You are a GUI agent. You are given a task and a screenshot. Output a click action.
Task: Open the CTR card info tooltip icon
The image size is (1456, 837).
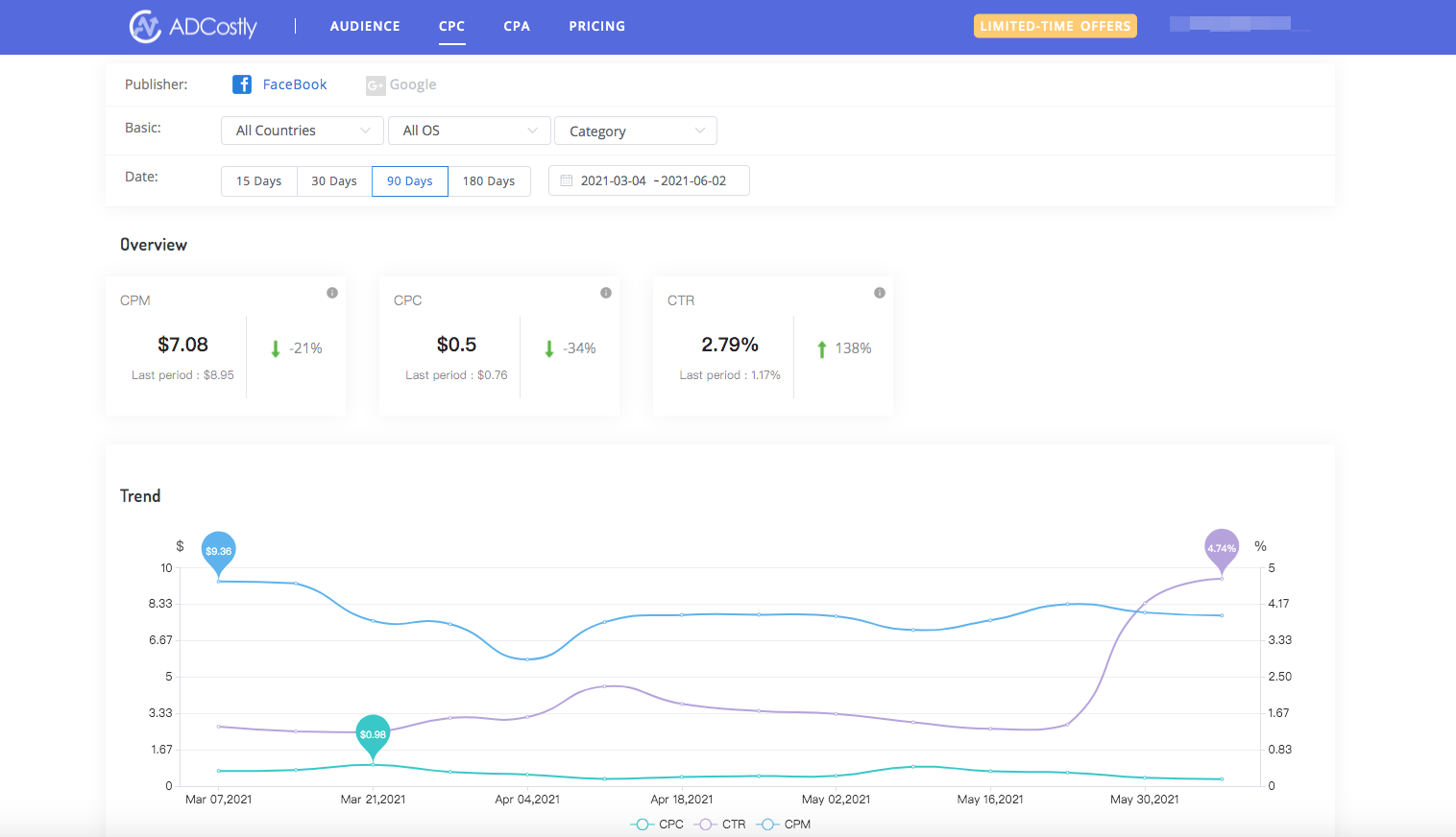880,293
